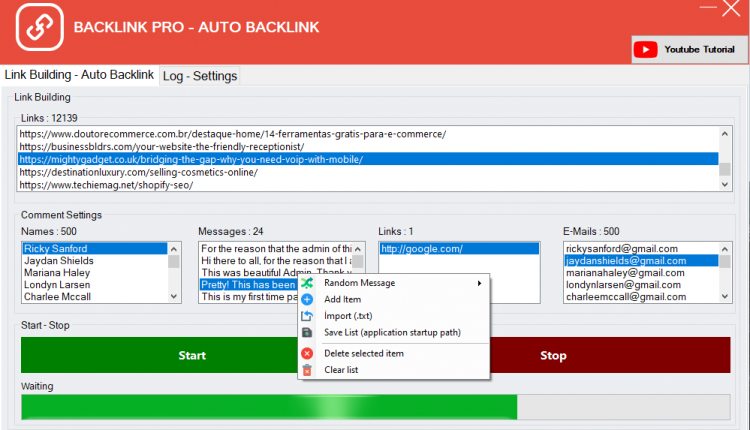Select email jaydanshields@gmail.com
The width and height of the screenshot is (750, 430).
(x=641, y=261)
